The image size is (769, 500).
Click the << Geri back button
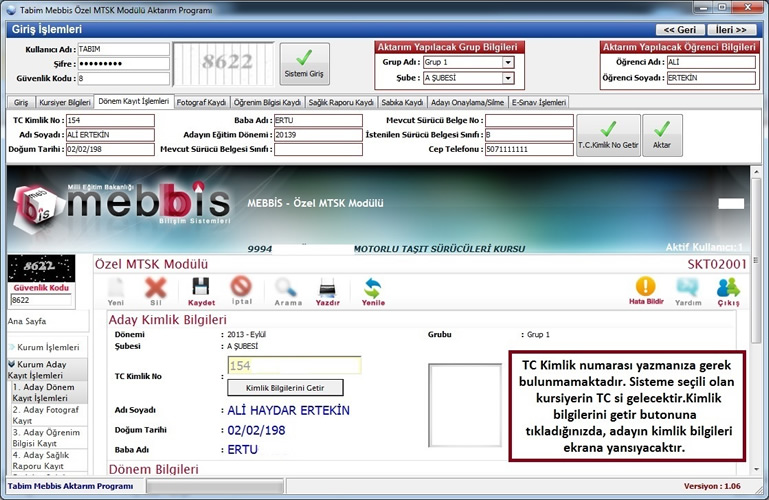(x=680, y=30)
